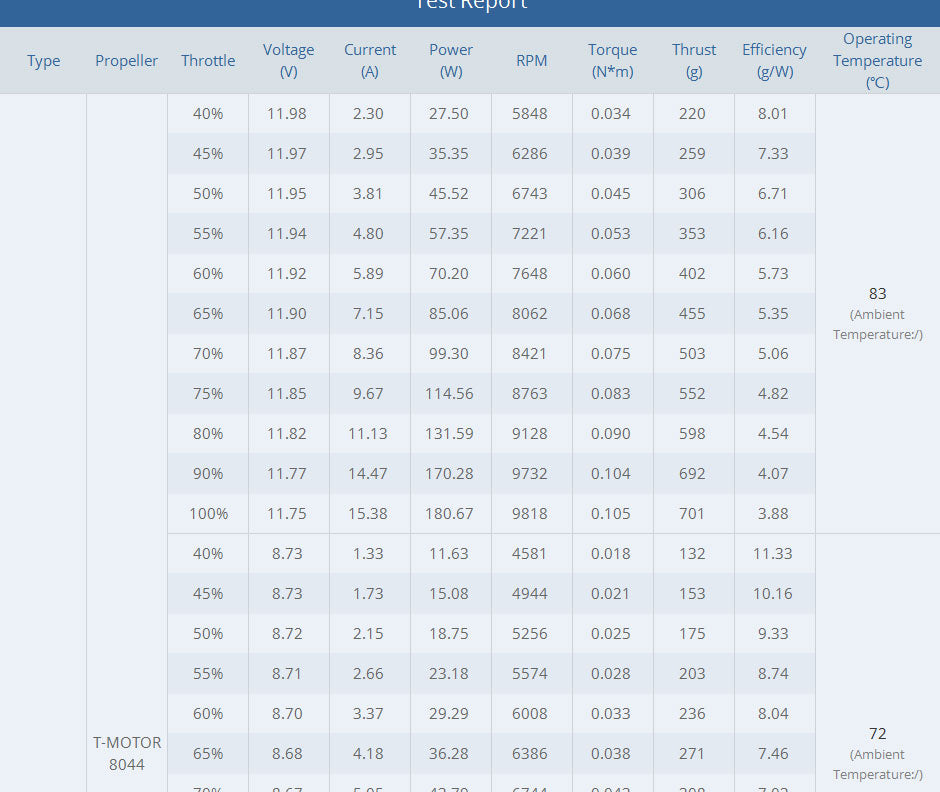The height and width of the screenshot is (792, 940).
Task: Click the Torque (N*m) column header
Action: tap(612, 61)
